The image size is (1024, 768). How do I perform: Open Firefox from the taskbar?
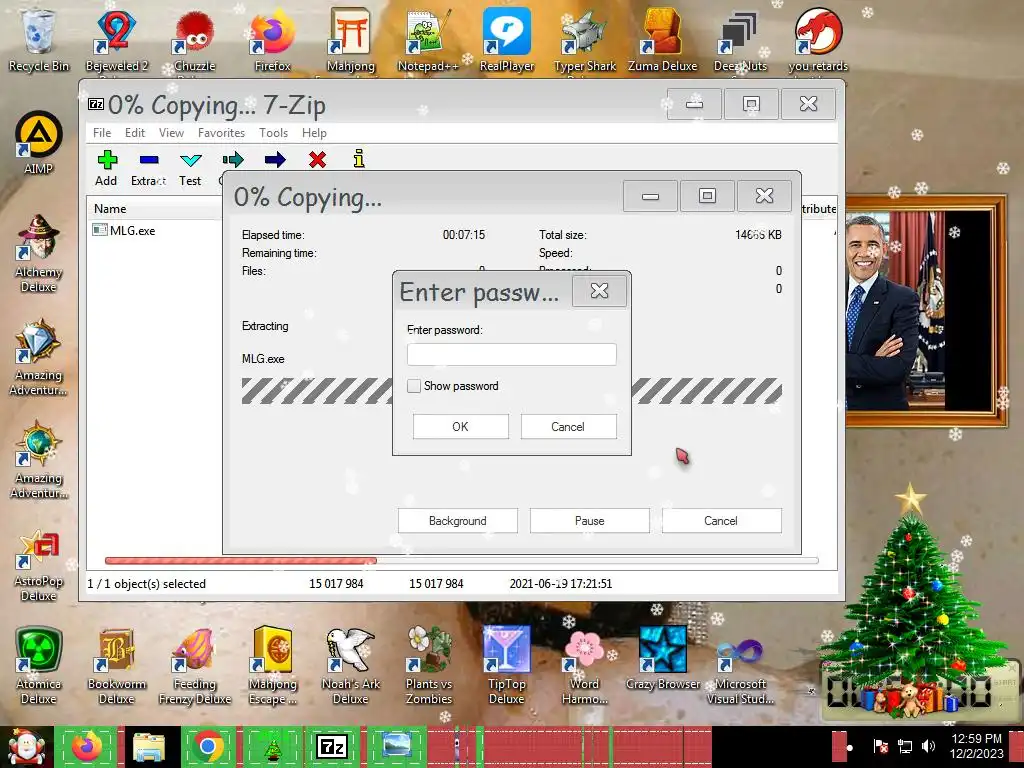click(88, 746)
